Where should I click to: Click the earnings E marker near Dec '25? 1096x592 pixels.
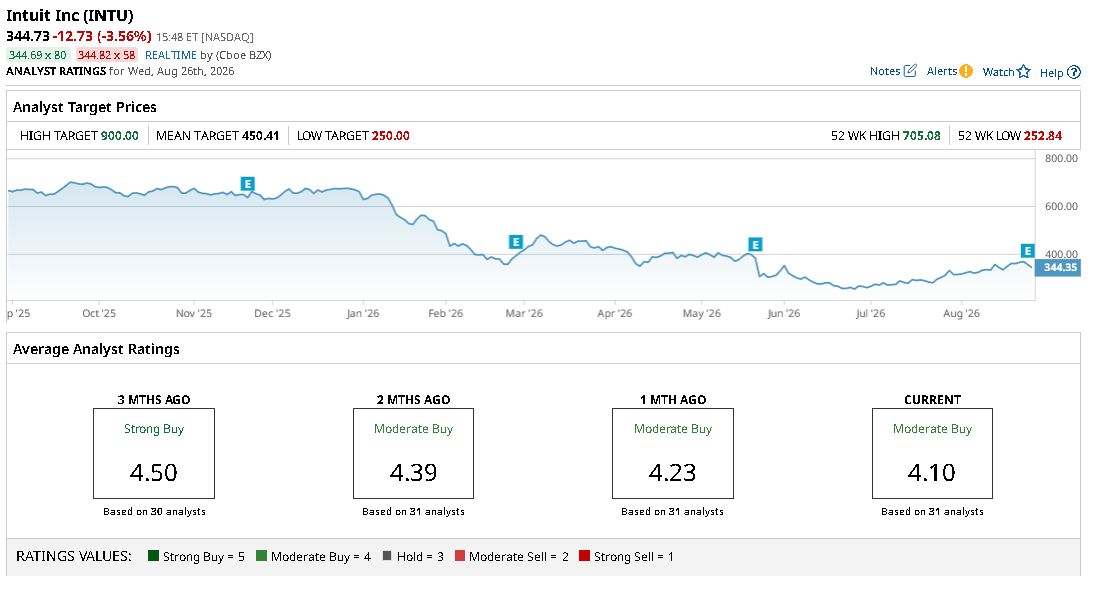pyautogui.click(x=247, y=184)
